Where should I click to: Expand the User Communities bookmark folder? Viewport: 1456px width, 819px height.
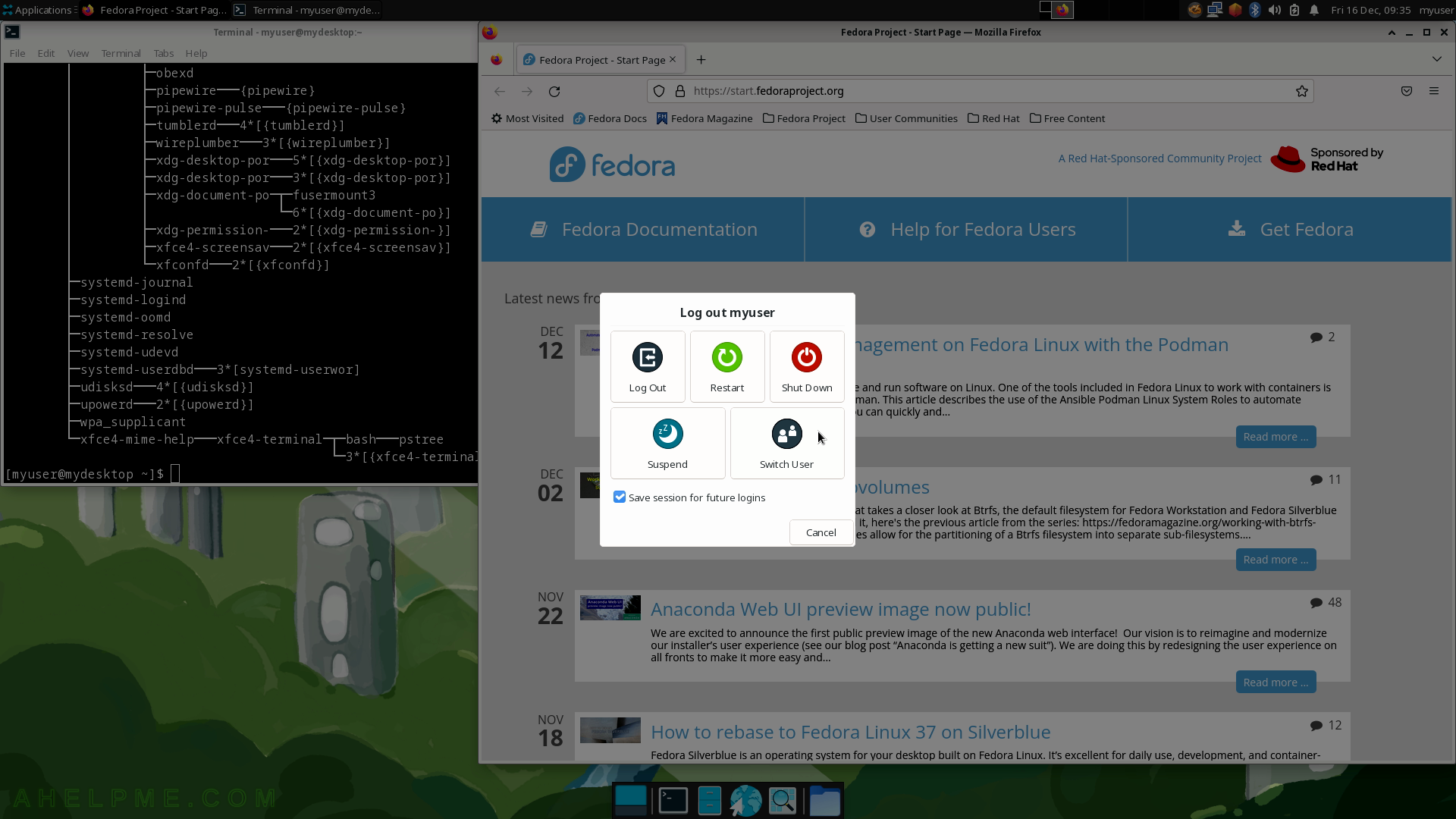[x=907, y=118]
